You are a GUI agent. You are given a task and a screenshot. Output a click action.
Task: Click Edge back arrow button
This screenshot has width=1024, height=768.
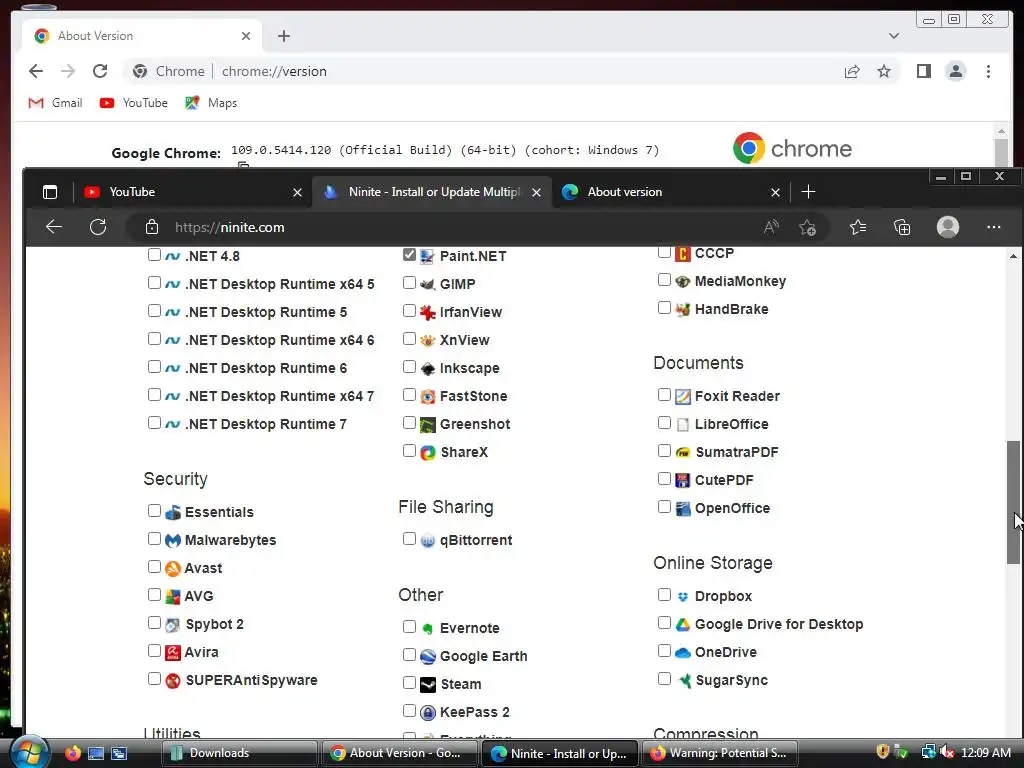coord(54,227)
